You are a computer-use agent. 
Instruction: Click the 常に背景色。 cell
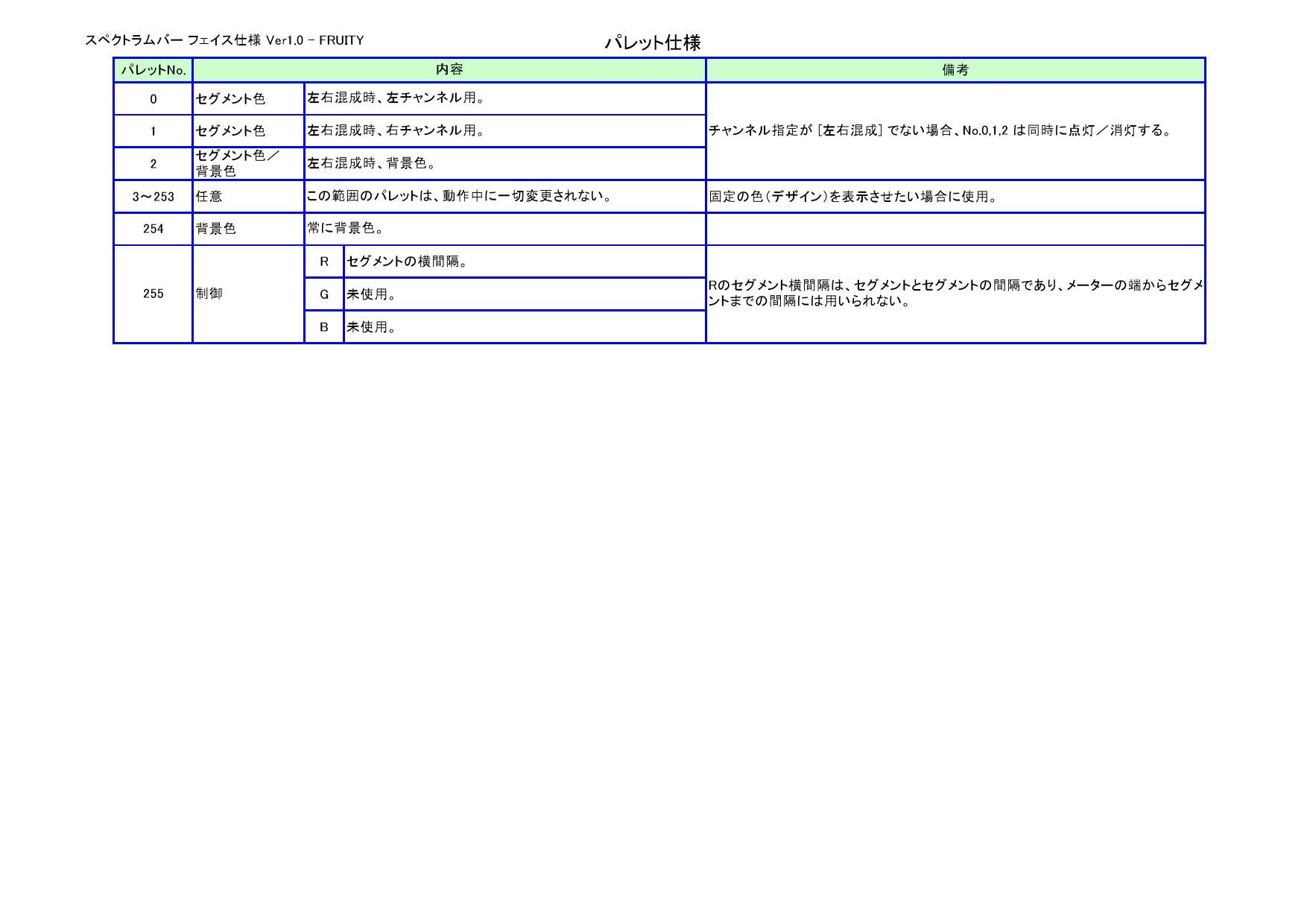coord(504,229)
